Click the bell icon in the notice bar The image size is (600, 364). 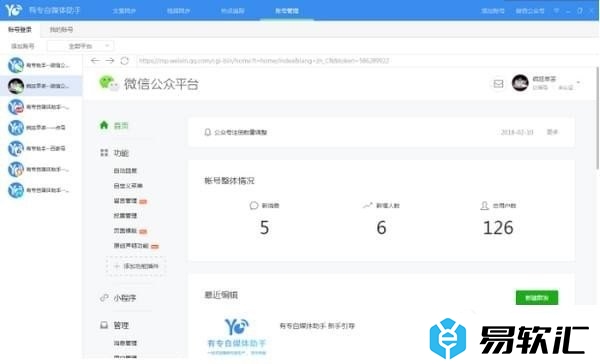[x=207, y=132]
